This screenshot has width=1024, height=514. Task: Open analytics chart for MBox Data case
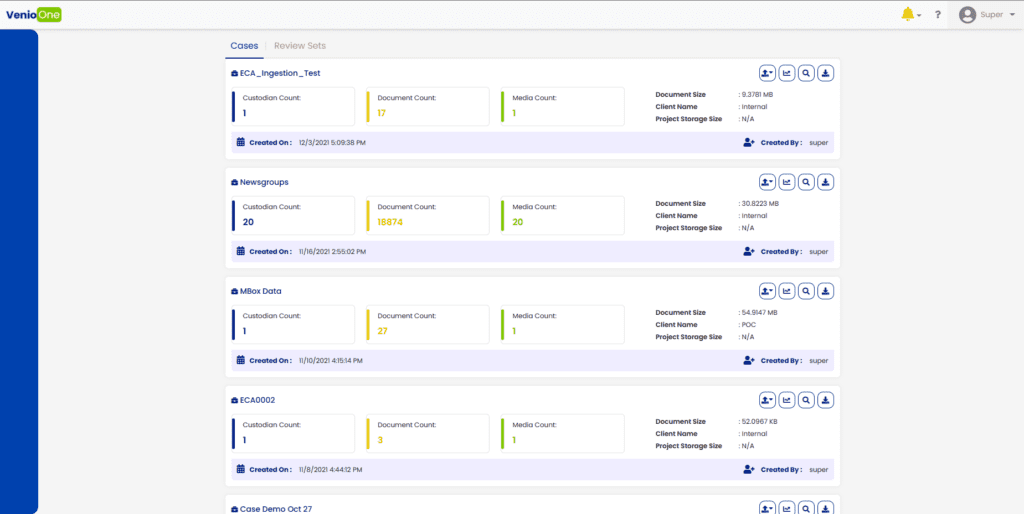[787, 291]
